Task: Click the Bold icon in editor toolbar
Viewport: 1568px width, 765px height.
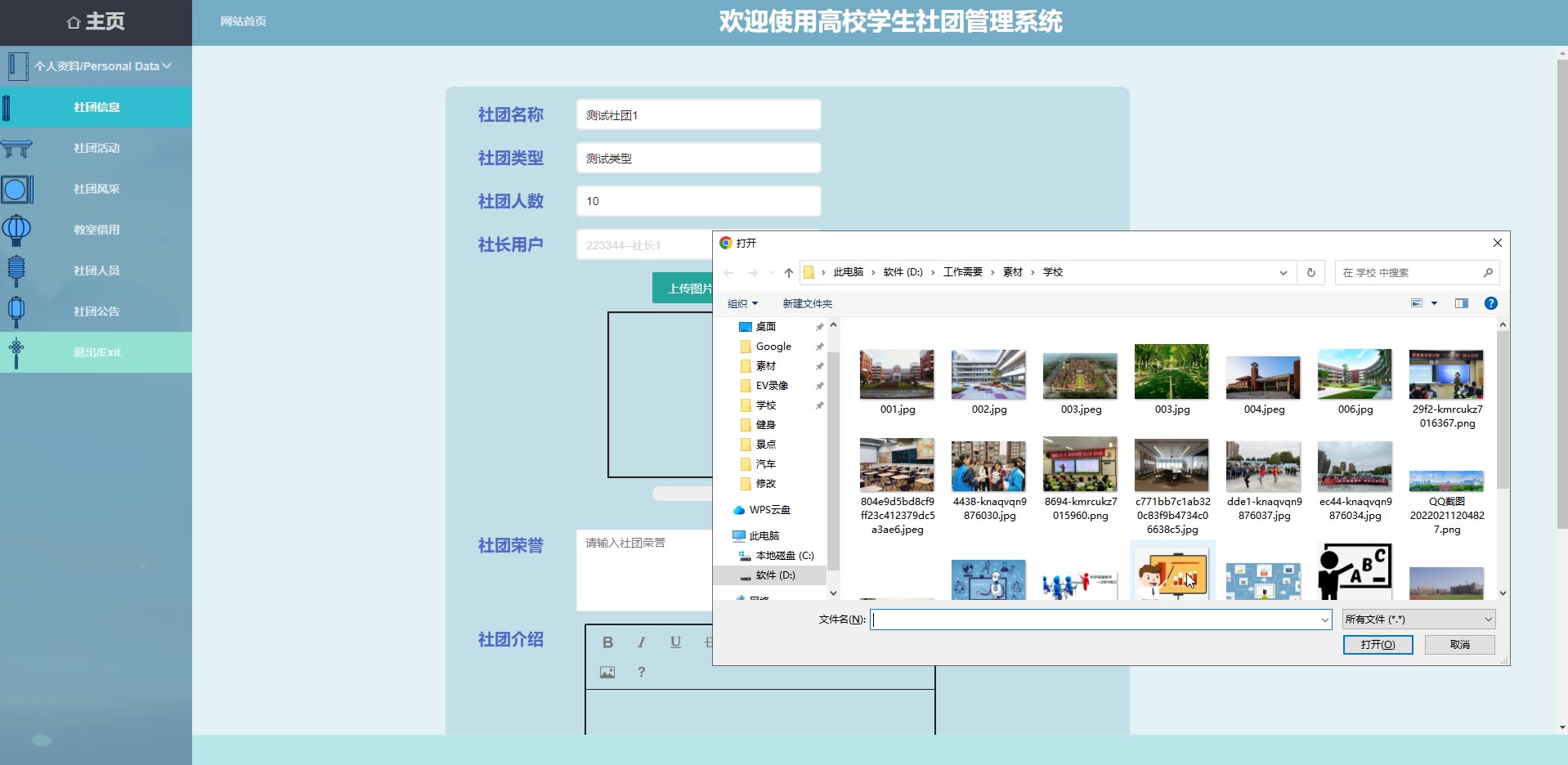Action: click(607, 642)
